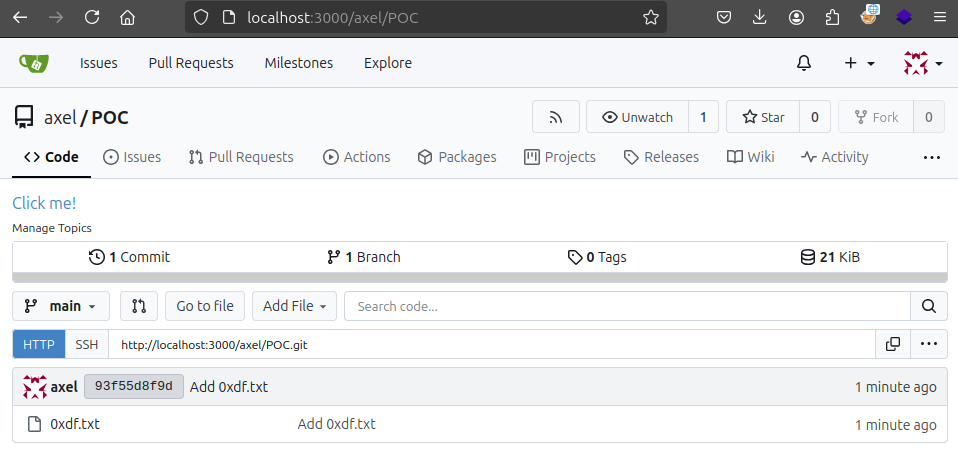Open the Add File dropdown
The image size is (958, 463).
(294, 306)
